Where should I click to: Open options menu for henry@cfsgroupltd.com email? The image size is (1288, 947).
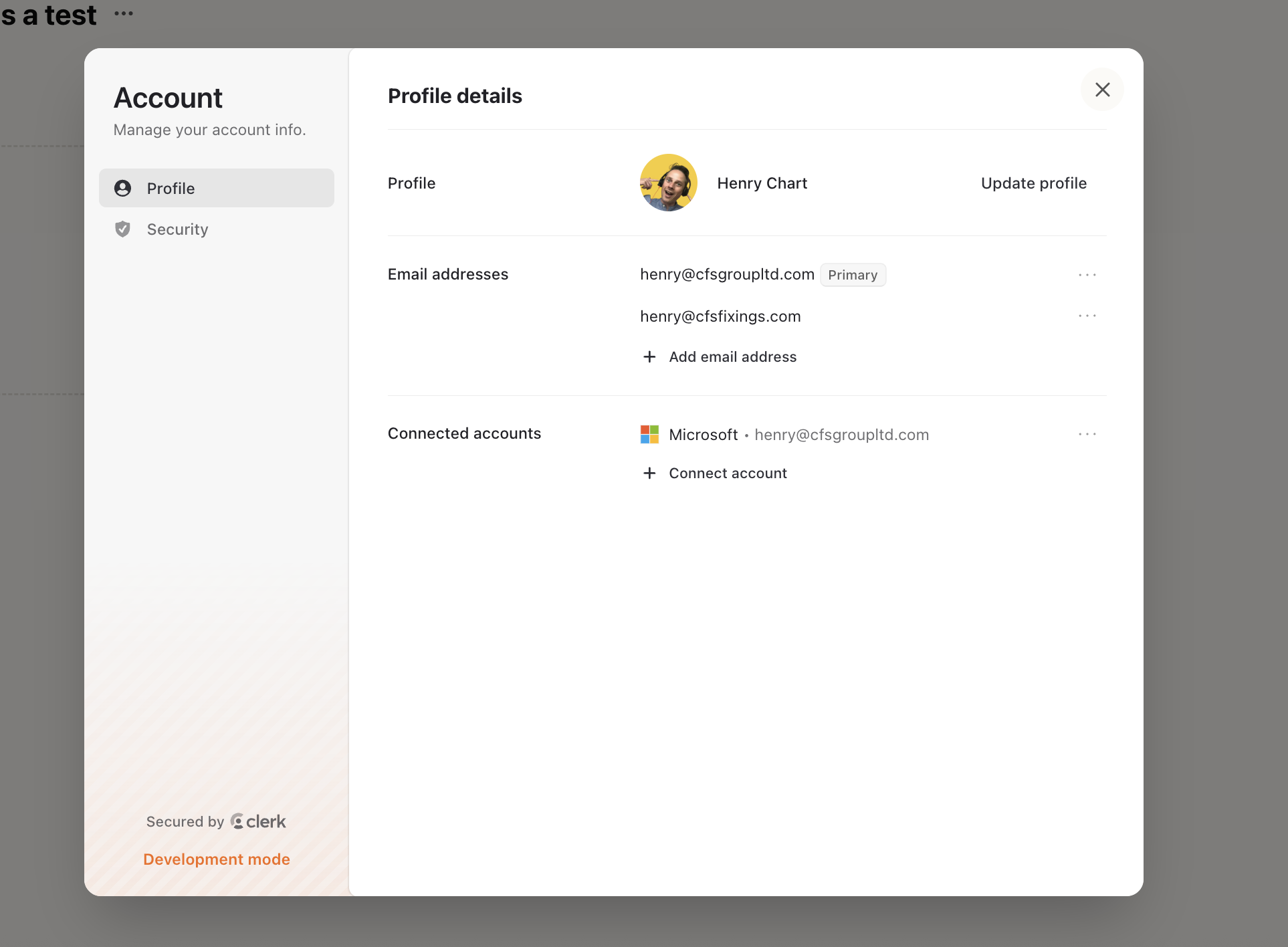1087,275
